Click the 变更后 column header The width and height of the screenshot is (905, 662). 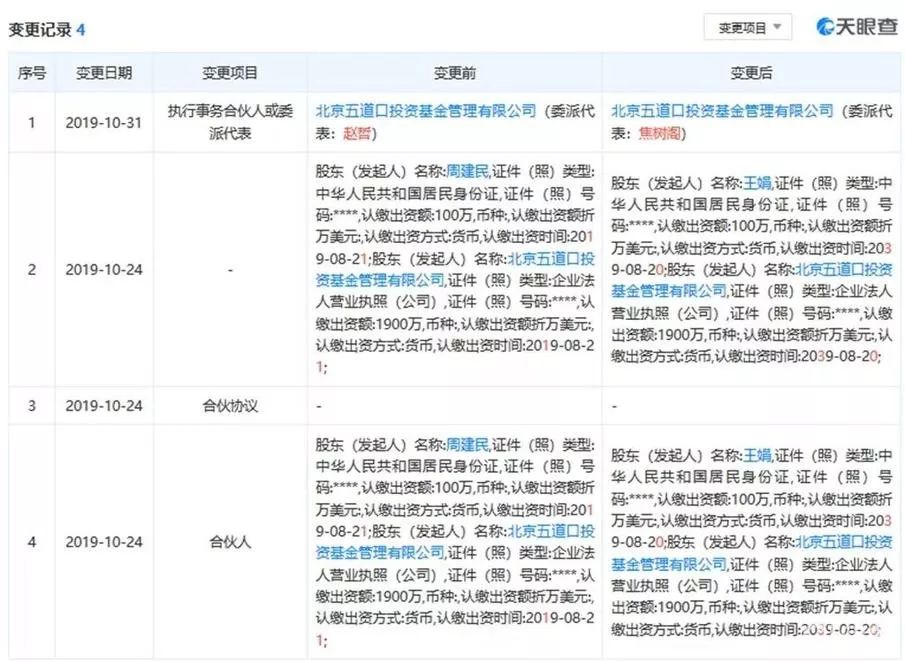[751, 73]
